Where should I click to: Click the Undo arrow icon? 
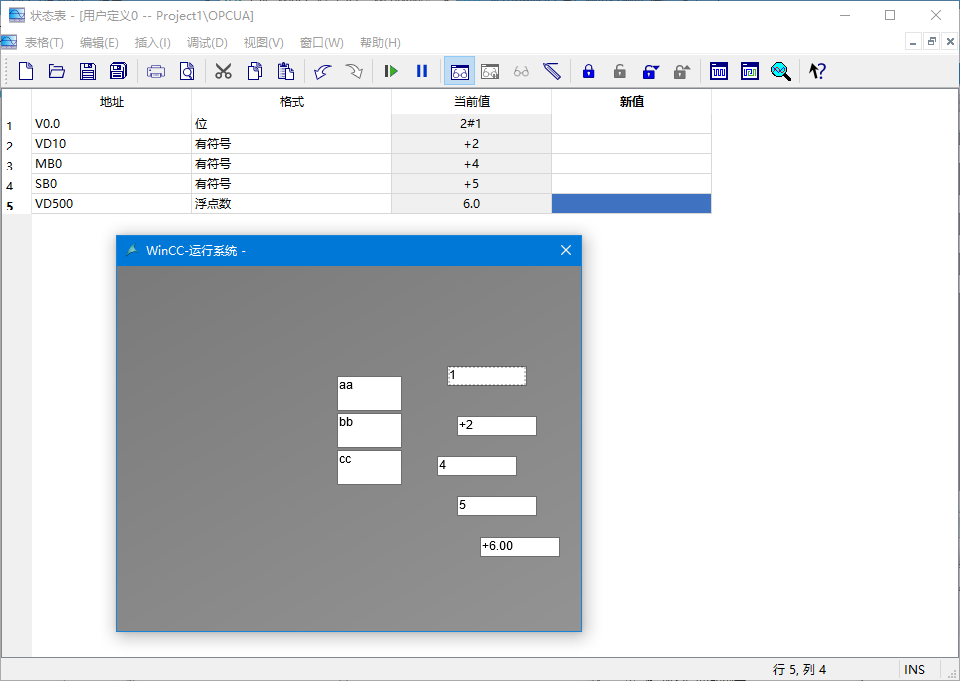tap(323, 71)
